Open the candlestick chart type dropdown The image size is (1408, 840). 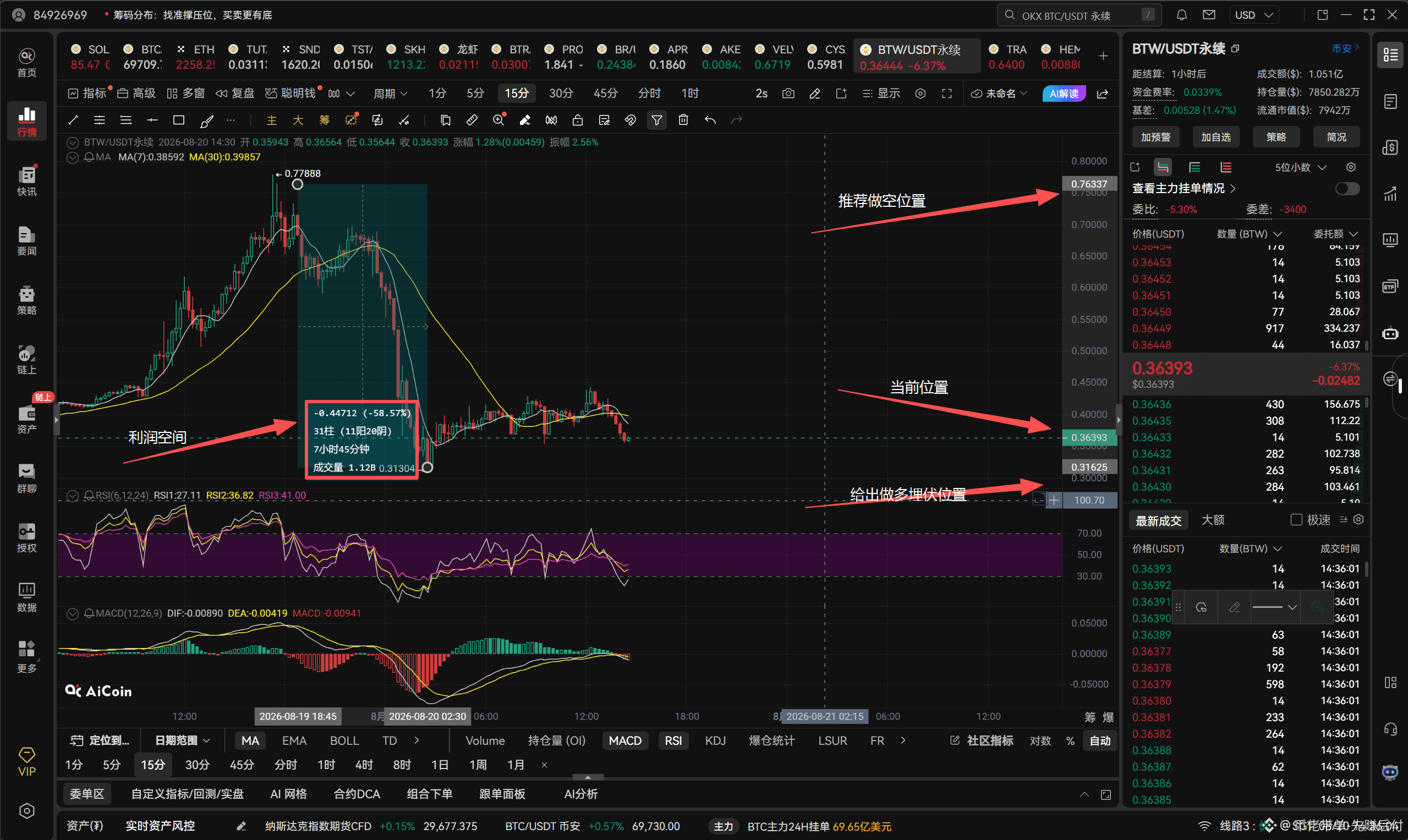[341, 94]
